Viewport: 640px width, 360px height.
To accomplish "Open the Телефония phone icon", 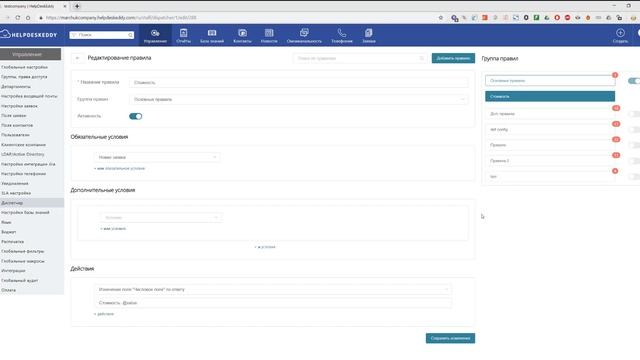I will (342, 36).
